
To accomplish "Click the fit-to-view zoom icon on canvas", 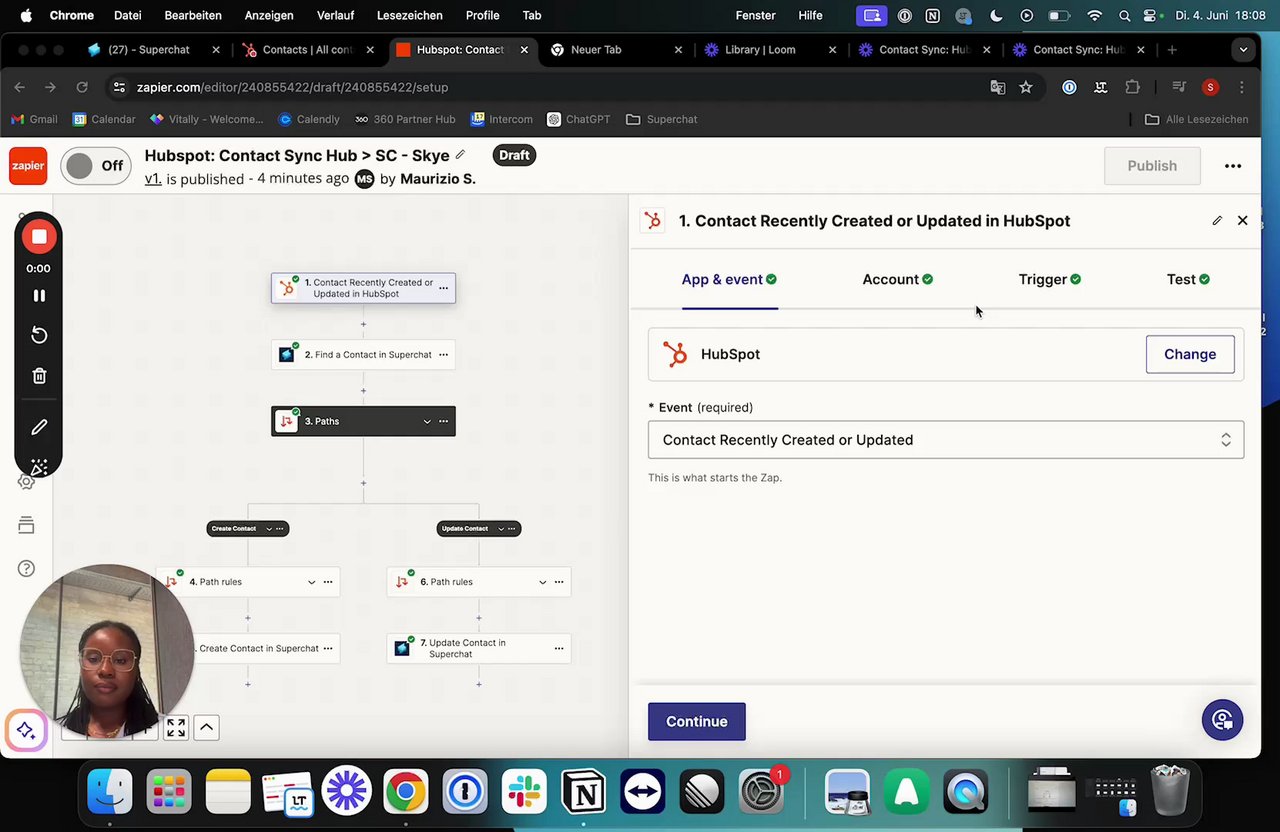I will coord(176,728).
